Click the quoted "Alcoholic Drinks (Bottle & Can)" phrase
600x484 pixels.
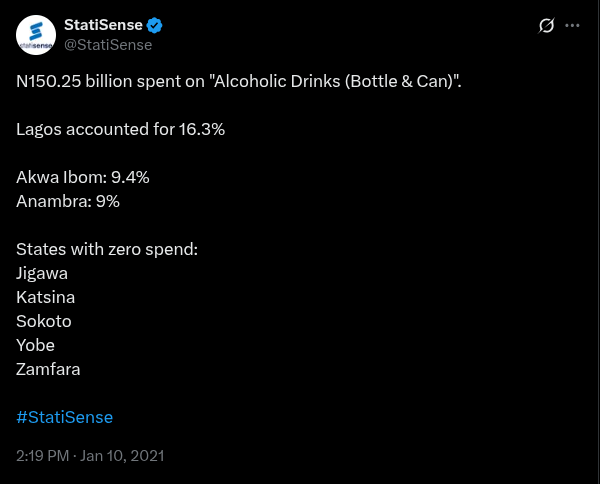[x=334, y=81]
